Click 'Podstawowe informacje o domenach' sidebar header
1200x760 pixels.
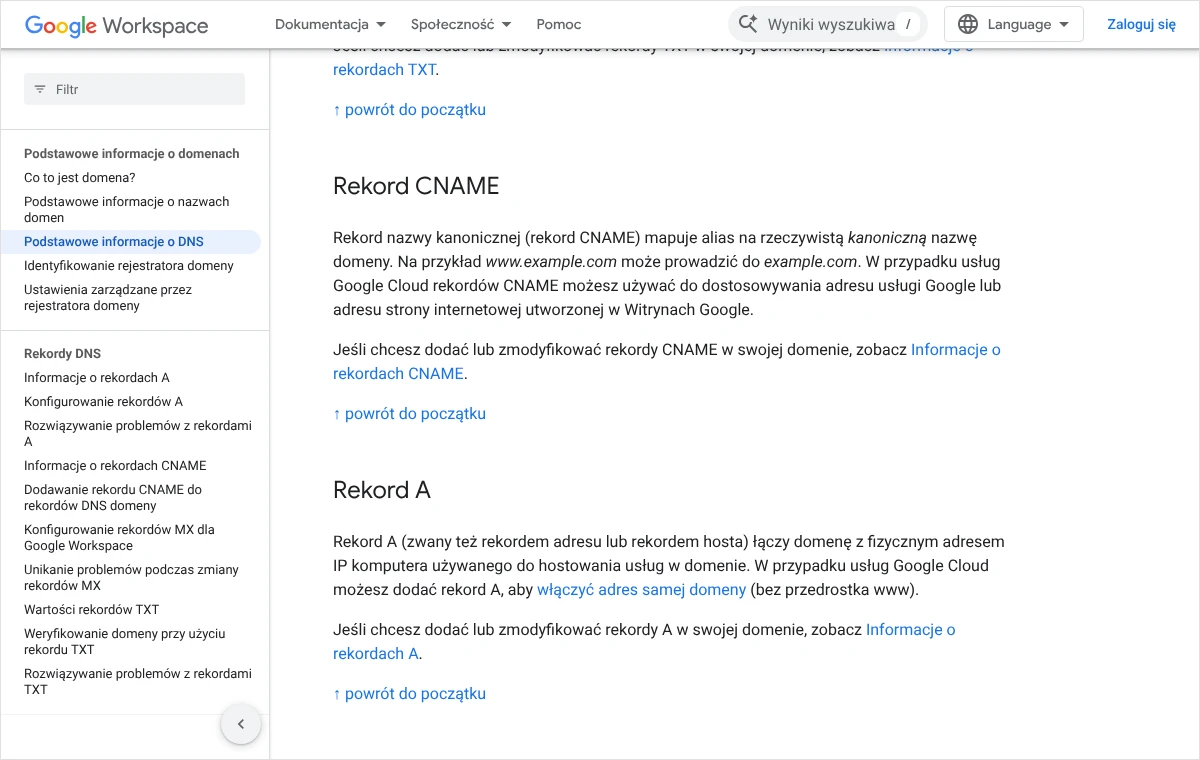point(132,153)
